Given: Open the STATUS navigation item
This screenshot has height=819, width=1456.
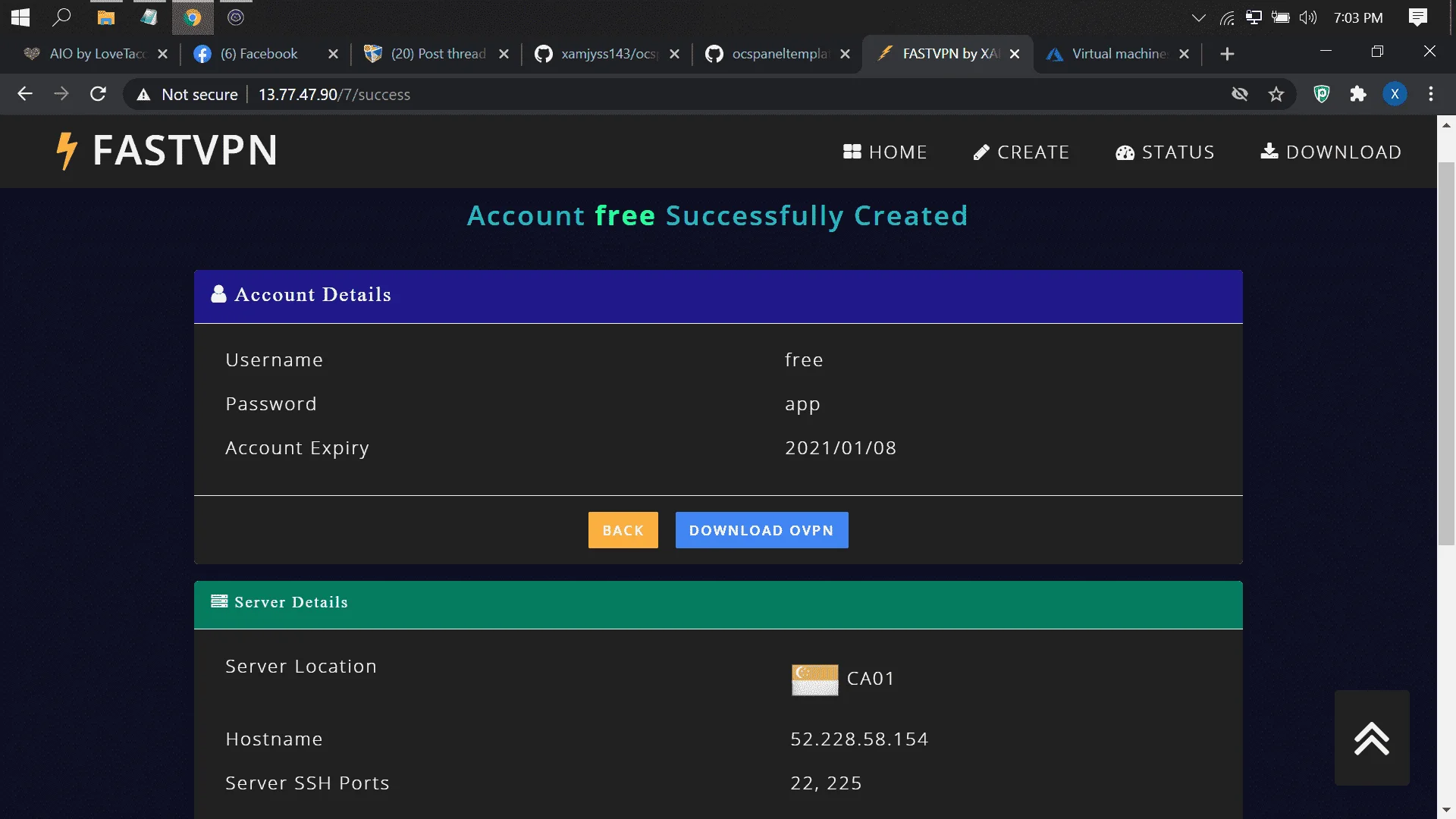Looking at the screenshot, I should [x=1165, y=152].
